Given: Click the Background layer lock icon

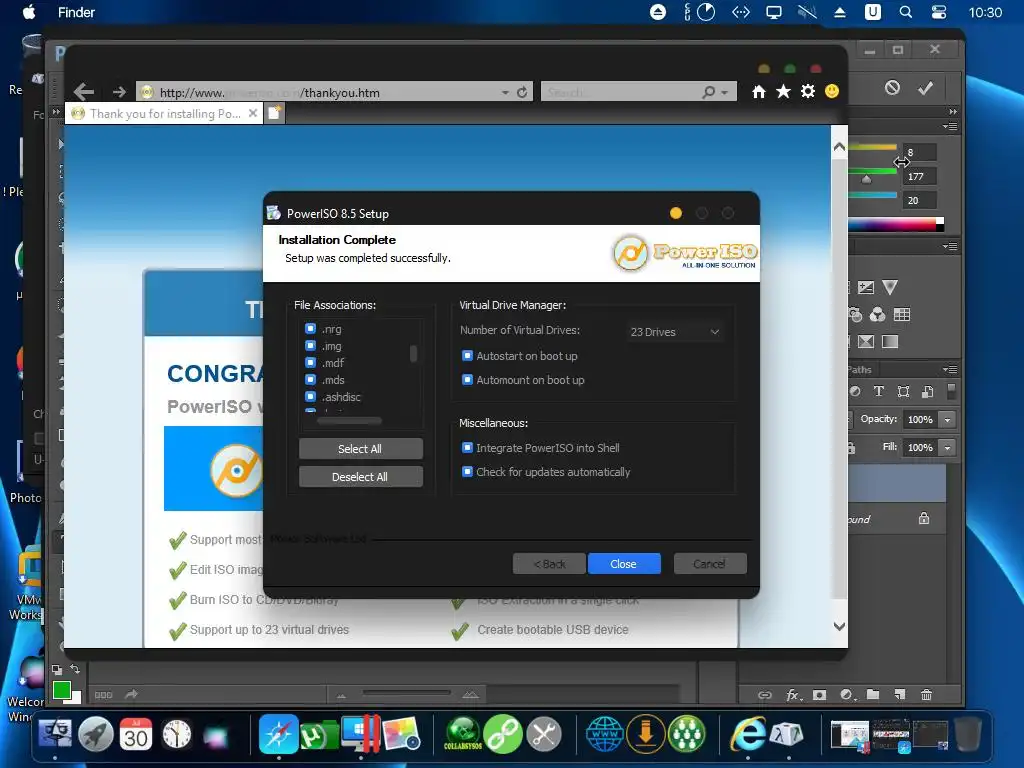Looking at the screenshot, I should [x=924, y=519].
